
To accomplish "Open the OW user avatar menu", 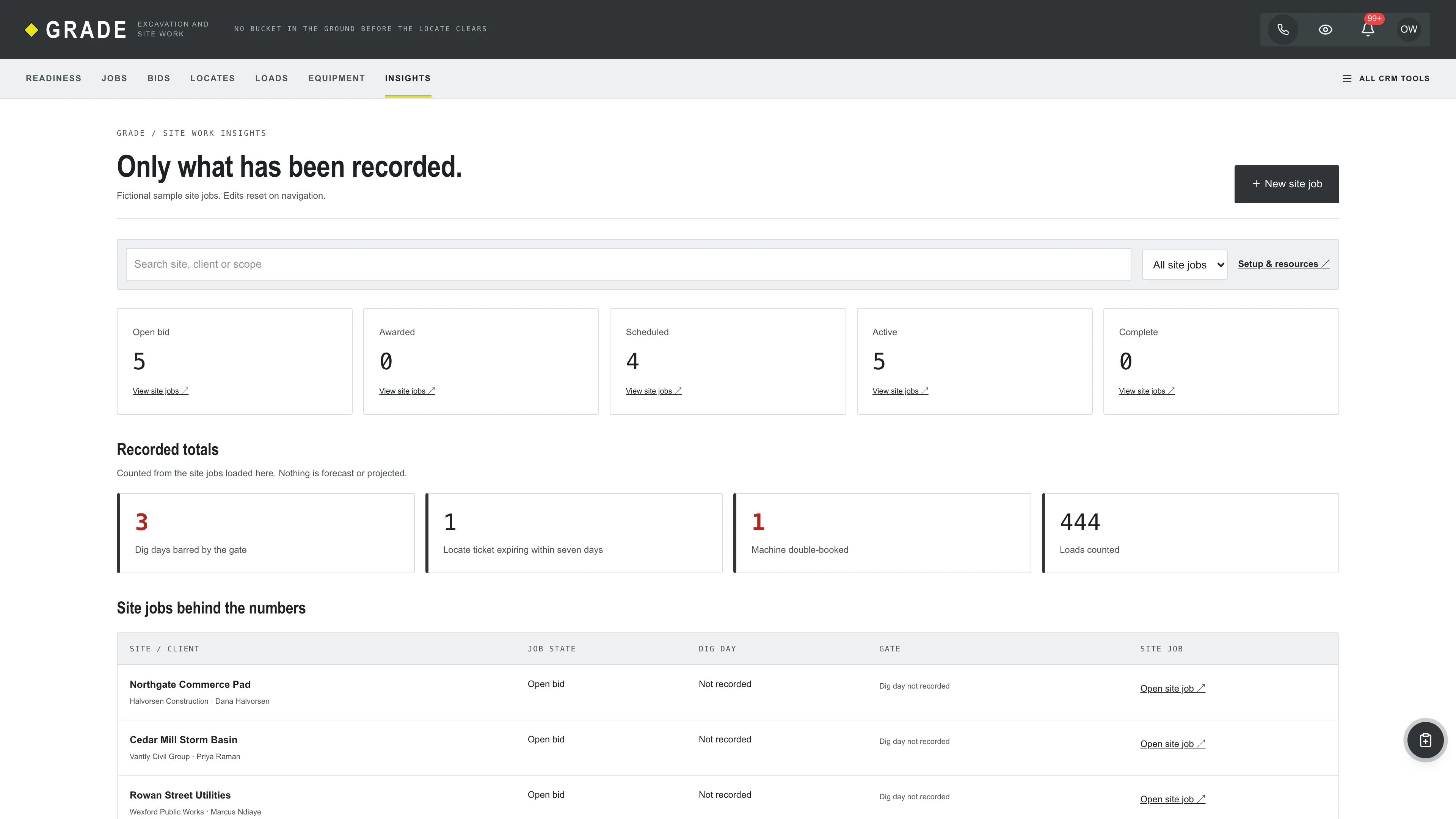I will (x=1409, y=30).
